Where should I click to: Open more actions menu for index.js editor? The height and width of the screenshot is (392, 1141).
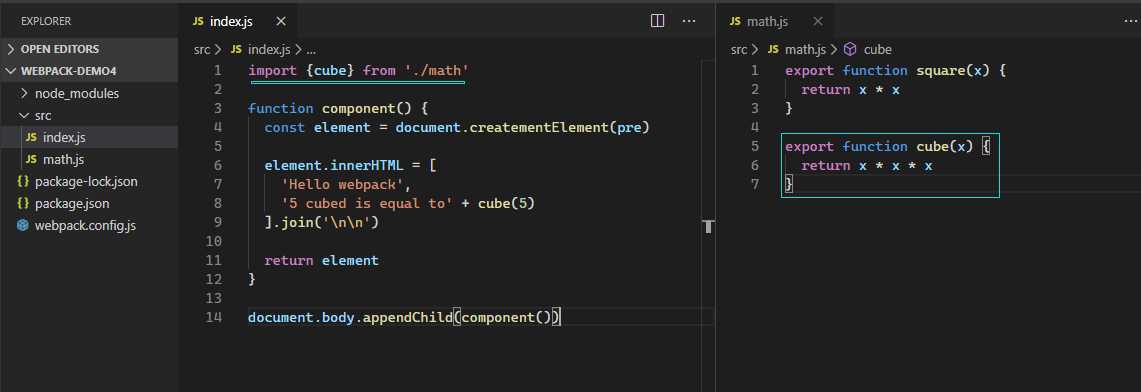(x=689, y=21)
